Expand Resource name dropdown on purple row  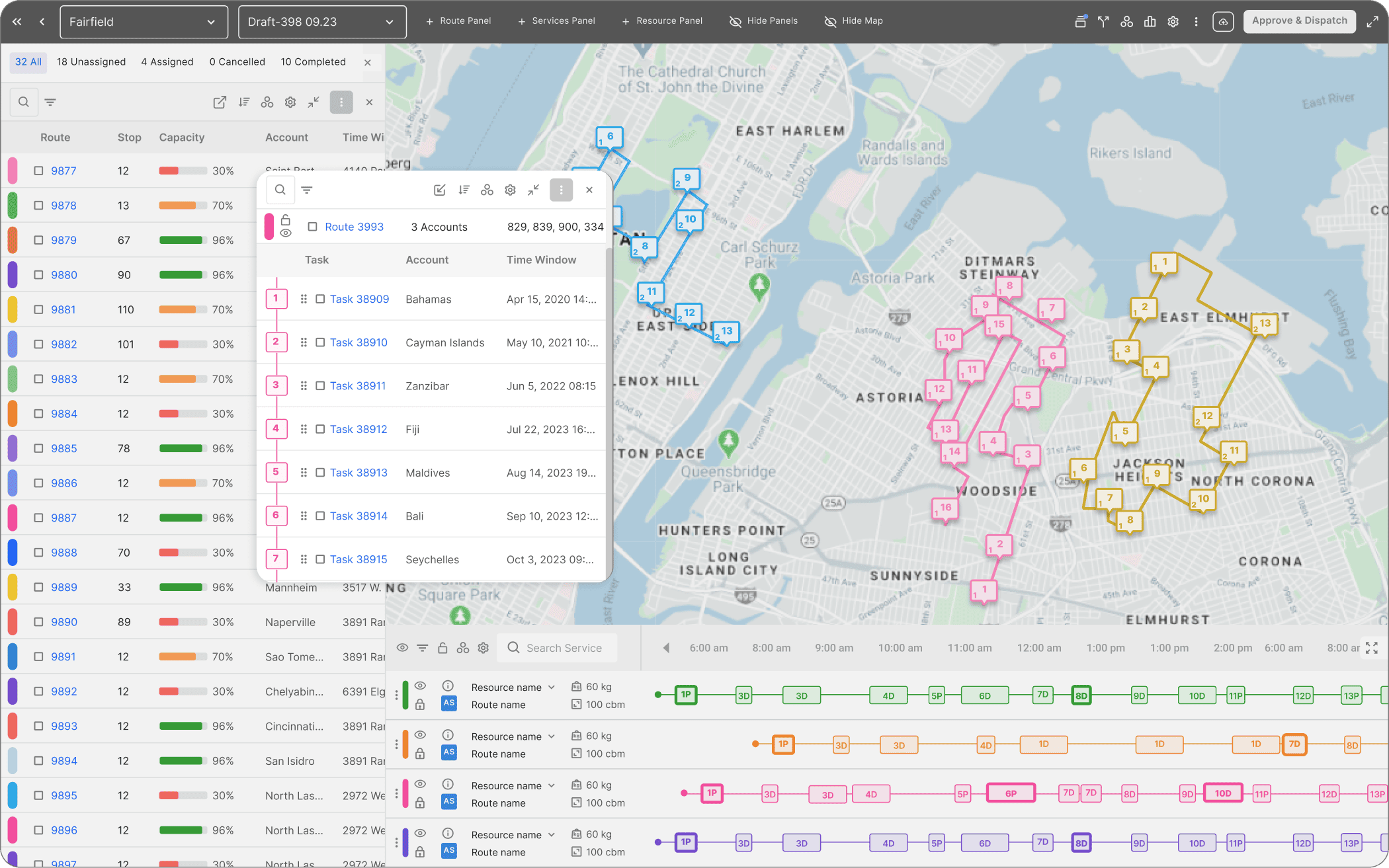pyautogui.click(x=552, y=834)
